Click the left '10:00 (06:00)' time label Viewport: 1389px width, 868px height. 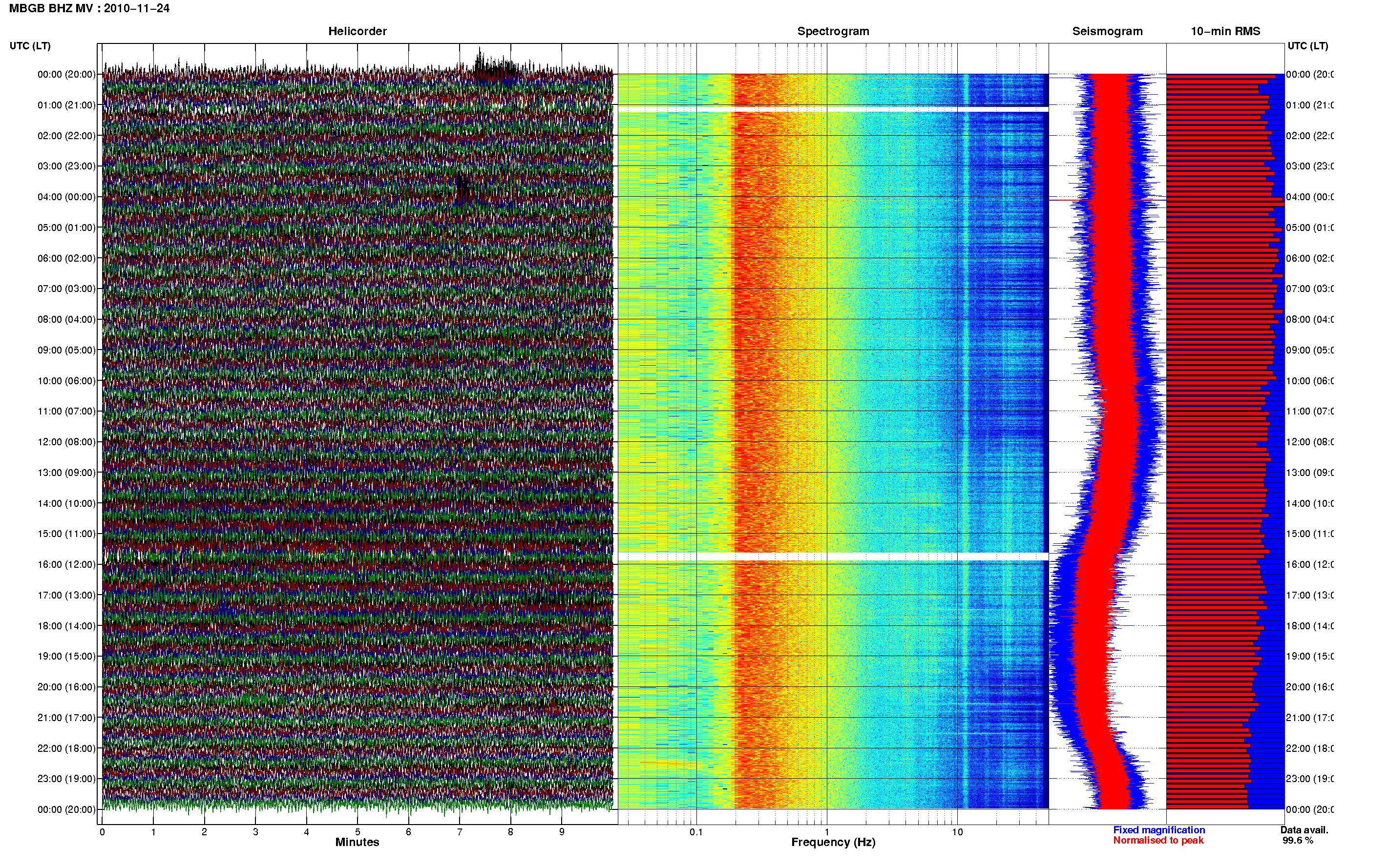66,381
